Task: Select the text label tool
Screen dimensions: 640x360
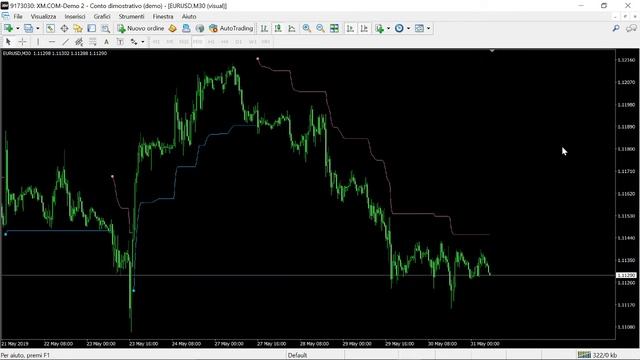Action: click(120, 42)
